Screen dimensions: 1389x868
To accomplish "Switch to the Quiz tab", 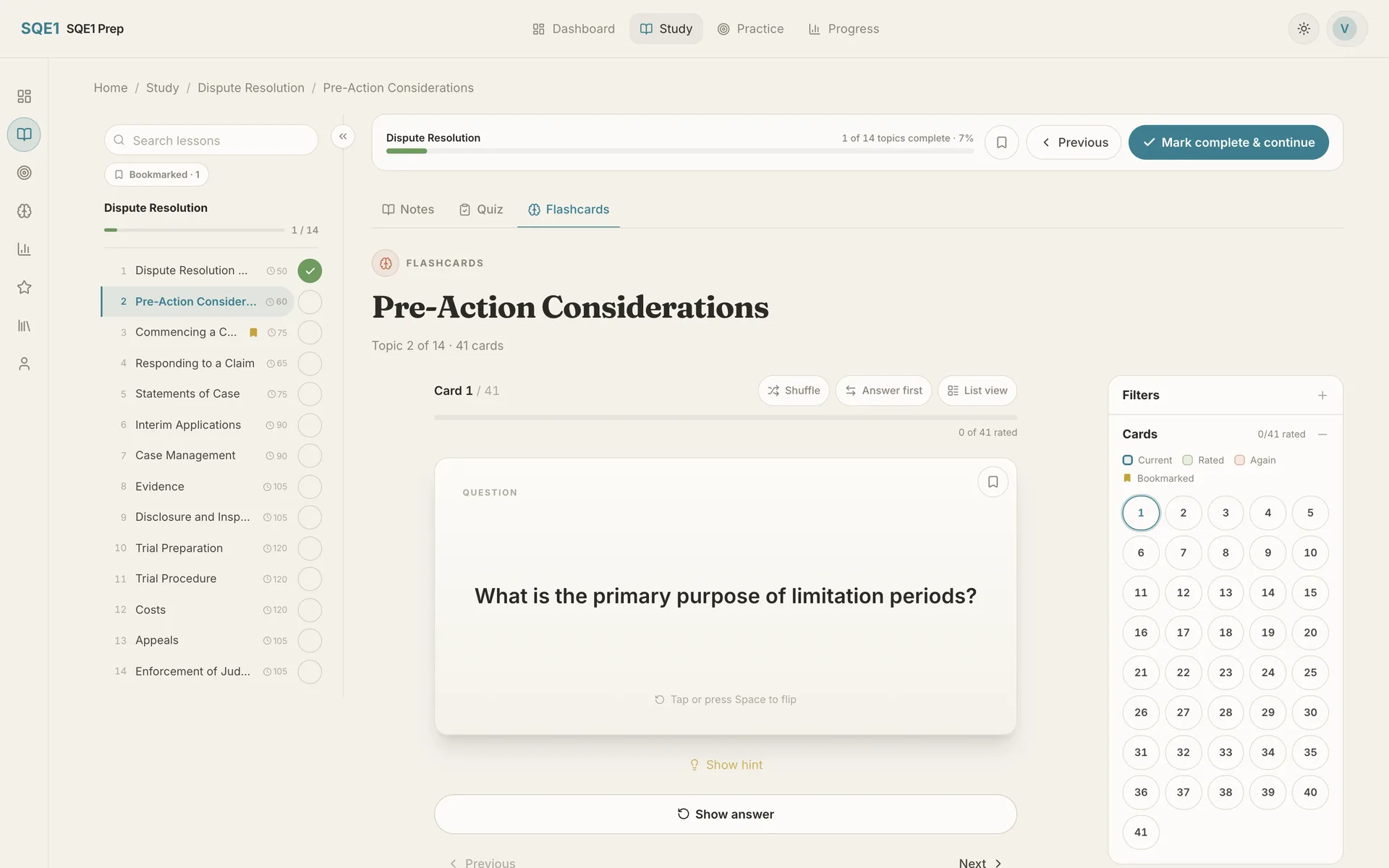I will (480, 210).
